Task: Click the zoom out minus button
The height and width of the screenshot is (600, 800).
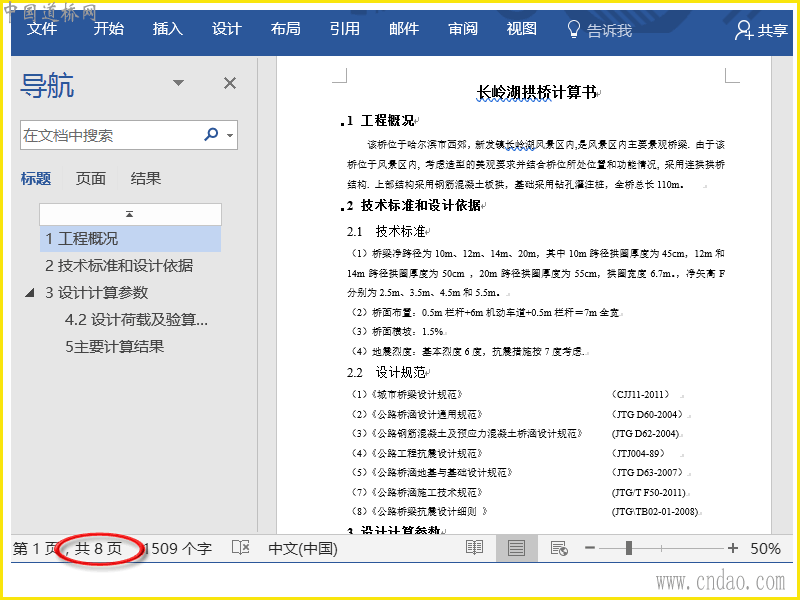Action: (590, 548)
